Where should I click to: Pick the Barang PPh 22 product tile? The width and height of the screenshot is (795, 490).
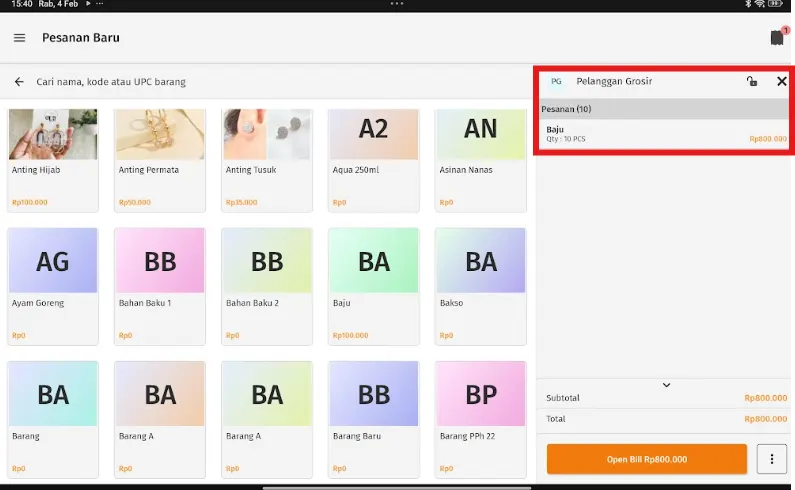481,418
